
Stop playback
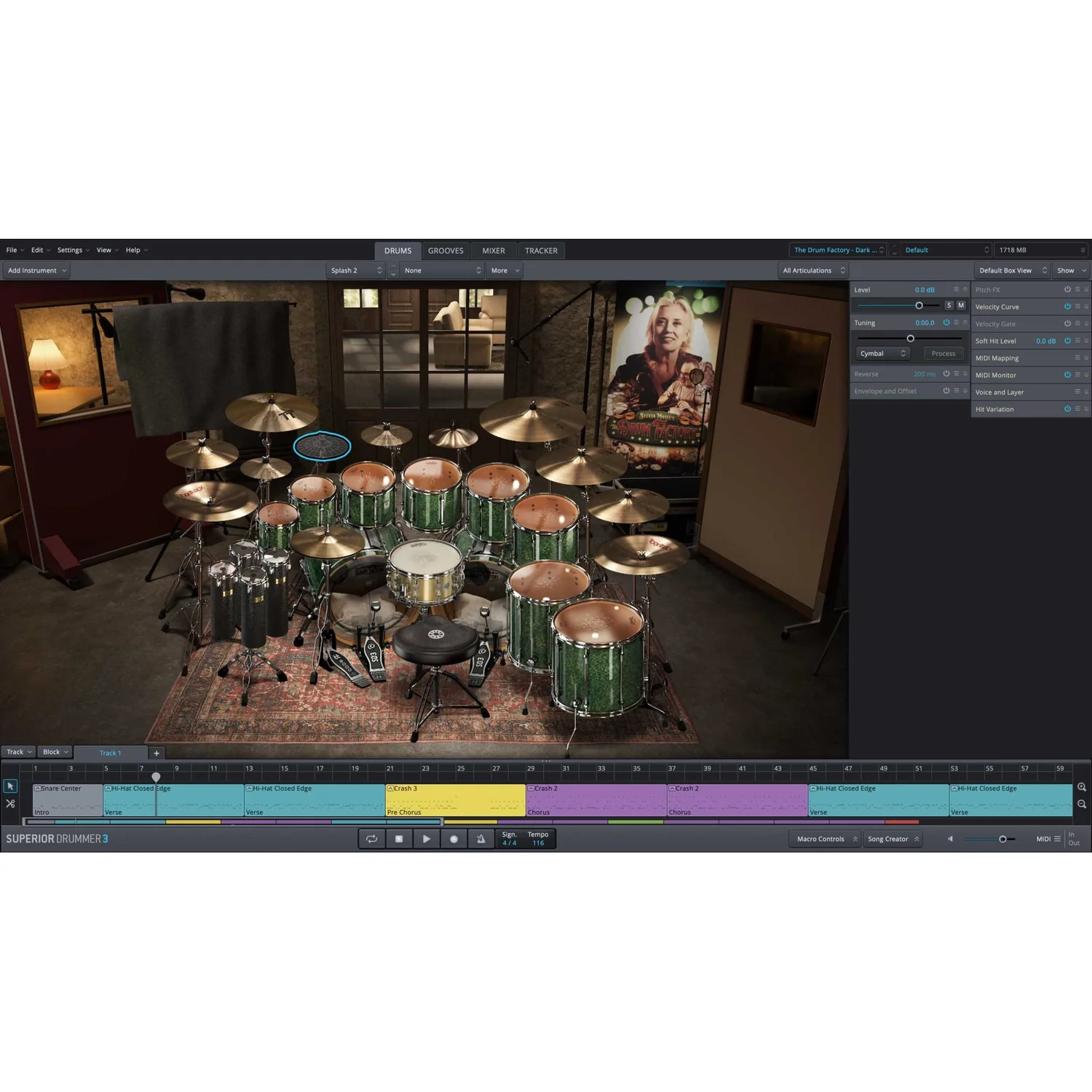click(399, 839)
